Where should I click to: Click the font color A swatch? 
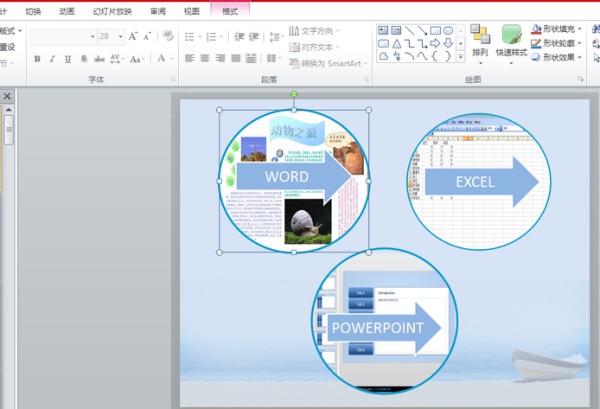[x=160, y=59]
